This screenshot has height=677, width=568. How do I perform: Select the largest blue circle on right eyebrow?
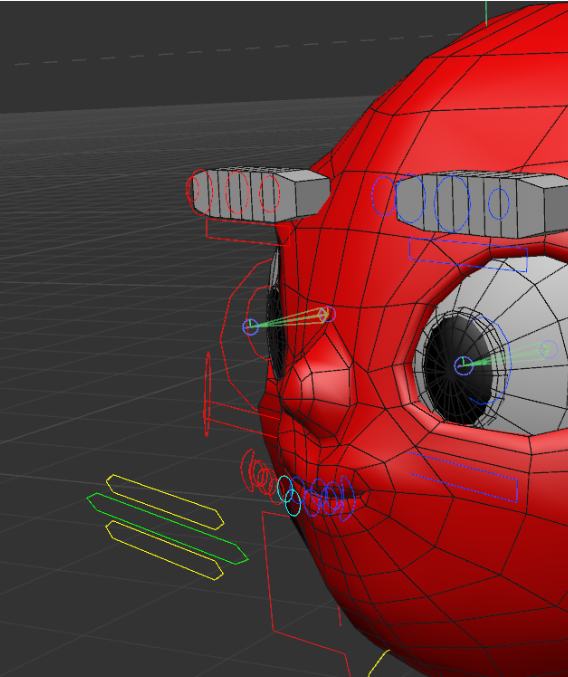click(452, 203)
